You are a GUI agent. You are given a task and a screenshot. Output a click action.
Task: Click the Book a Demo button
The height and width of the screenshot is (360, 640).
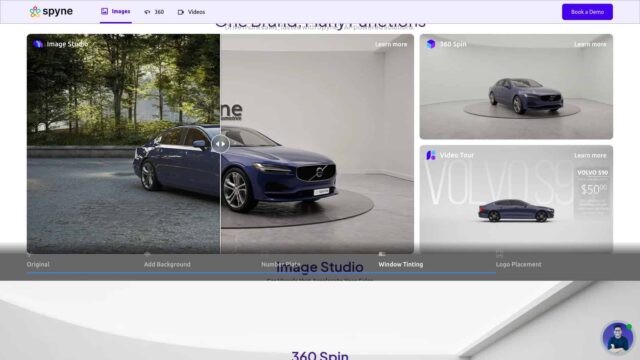587,12
